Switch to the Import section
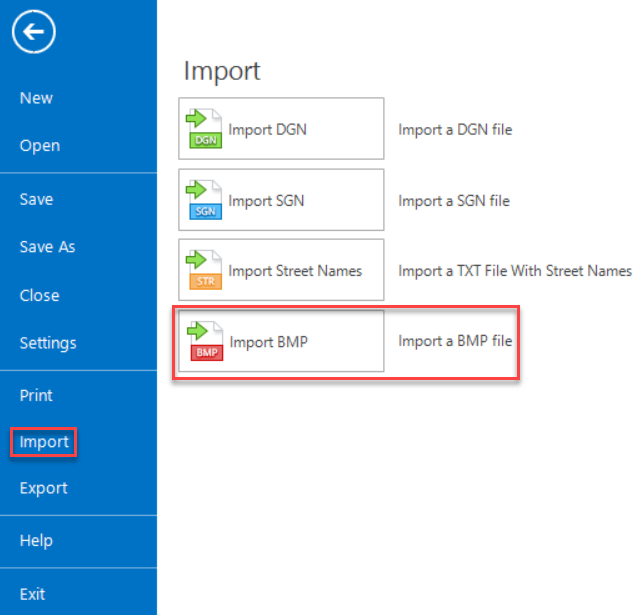The width and height of the screenshot is (636, 615). tap(44, 442)
